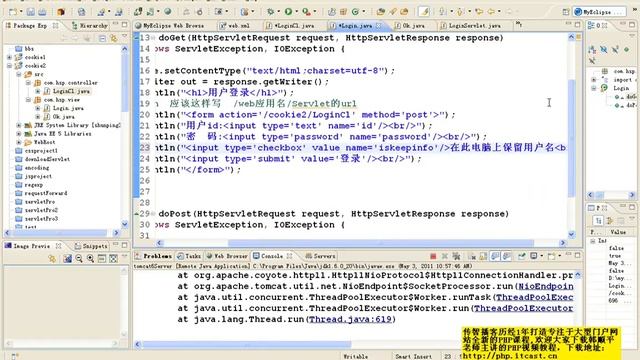Close the Login.java editor tab
Screen dimensions: 640x360
point(378,25)
